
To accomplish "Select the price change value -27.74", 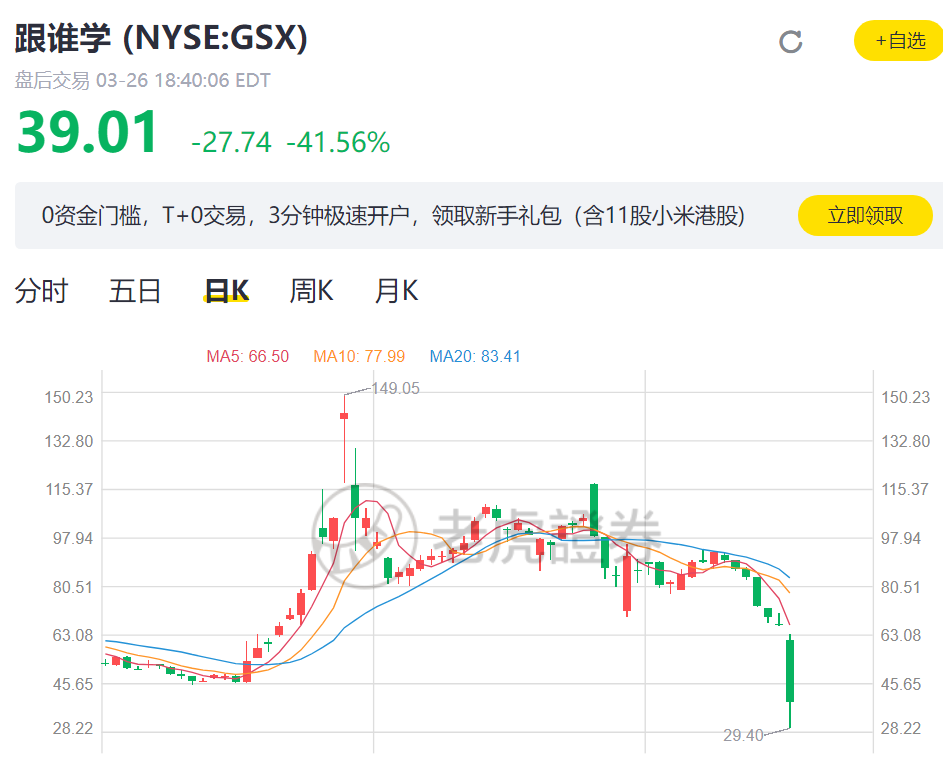I will [x=232, y=143].
